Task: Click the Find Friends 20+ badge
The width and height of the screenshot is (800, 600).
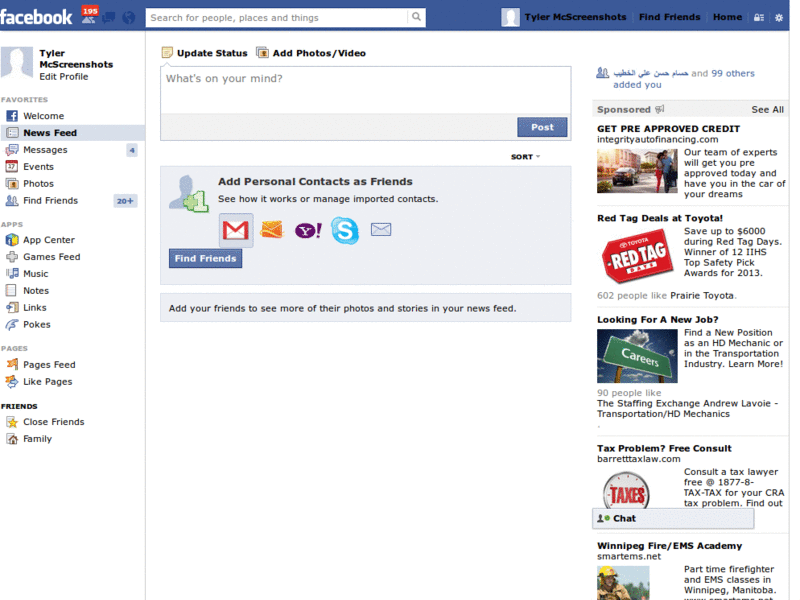Action: tap(125, 201)
